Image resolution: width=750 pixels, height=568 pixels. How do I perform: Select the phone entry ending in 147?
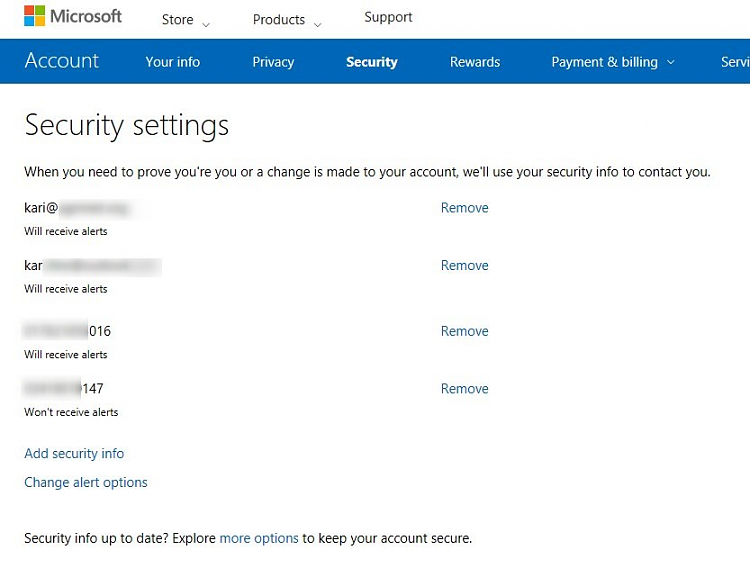[x=64, y=389]
